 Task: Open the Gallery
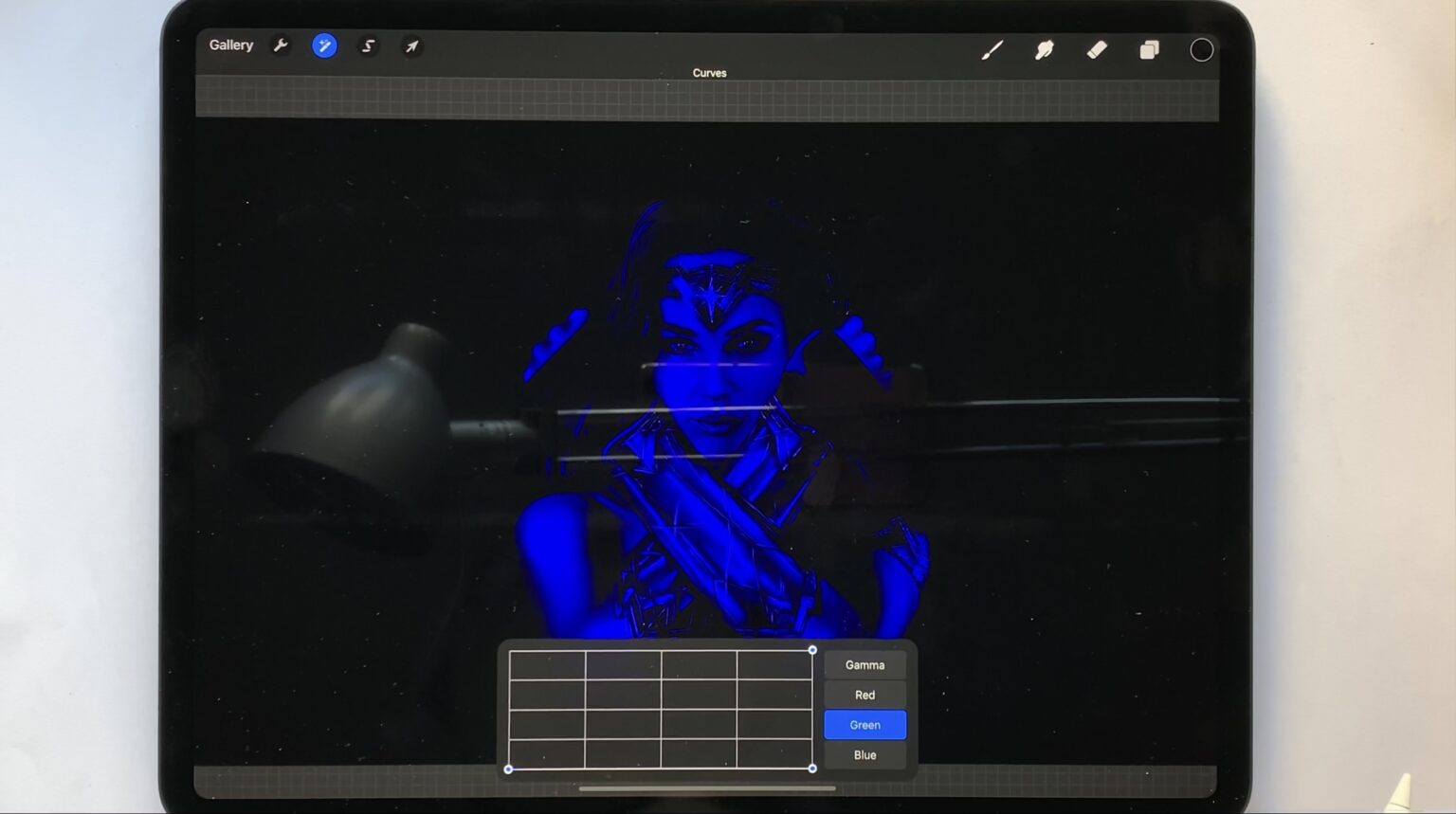(x=230, y=45)
